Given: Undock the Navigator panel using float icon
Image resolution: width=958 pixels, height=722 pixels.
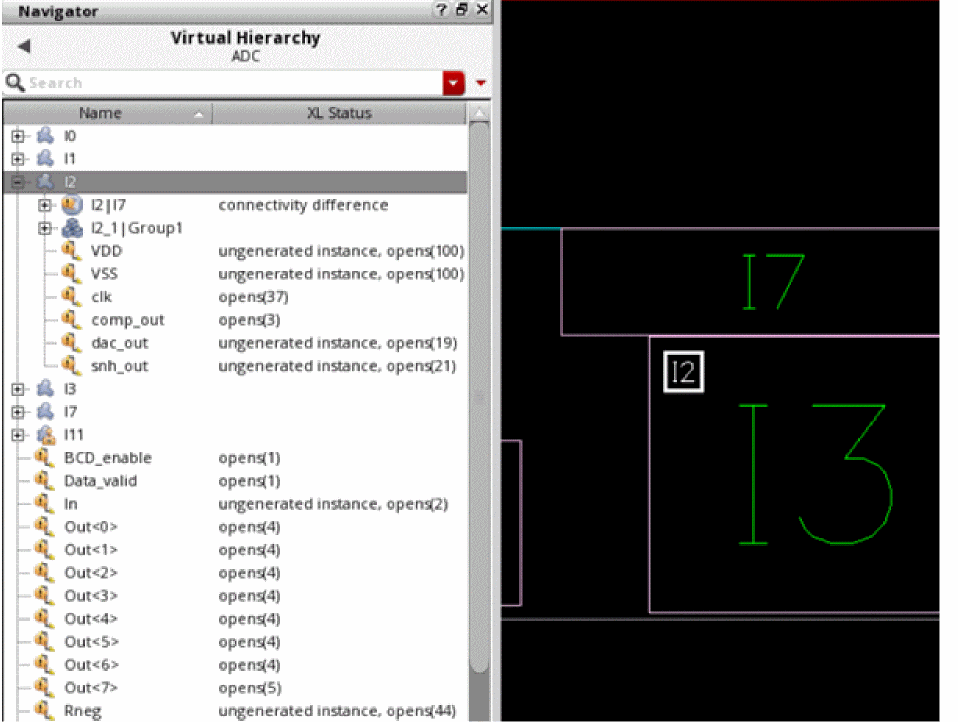Looking at the screenshot, I should pos(462,10).
